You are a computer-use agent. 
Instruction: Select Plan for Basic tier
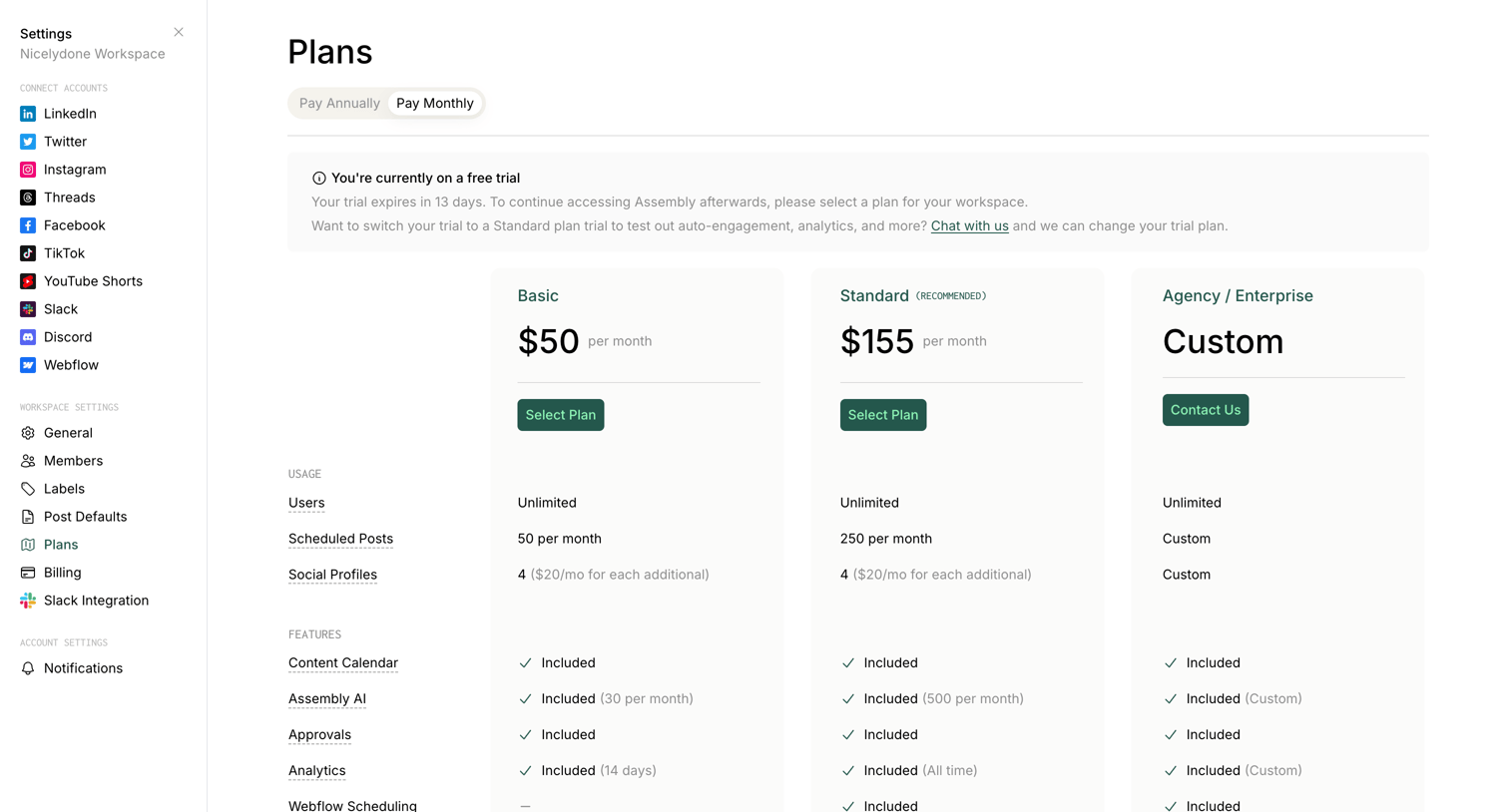561,415
